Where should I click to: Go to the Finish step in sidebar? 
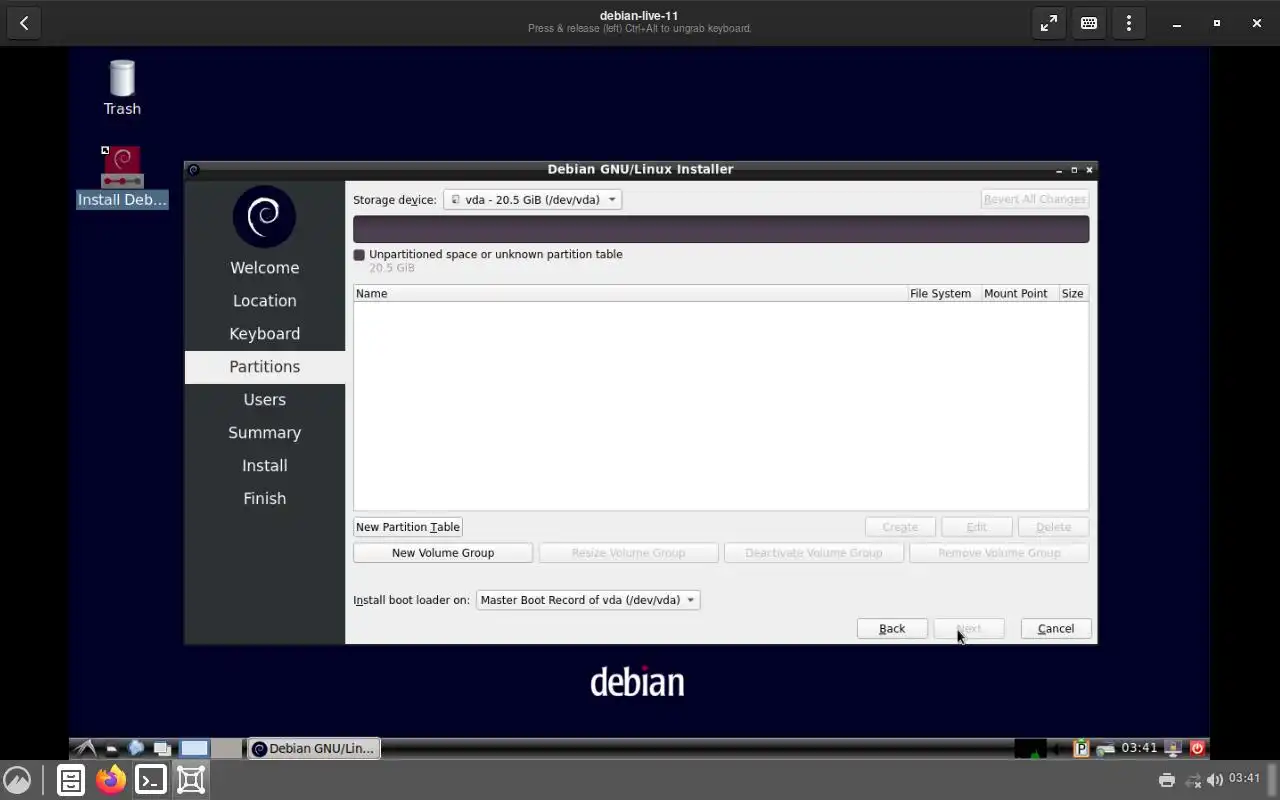265,498
